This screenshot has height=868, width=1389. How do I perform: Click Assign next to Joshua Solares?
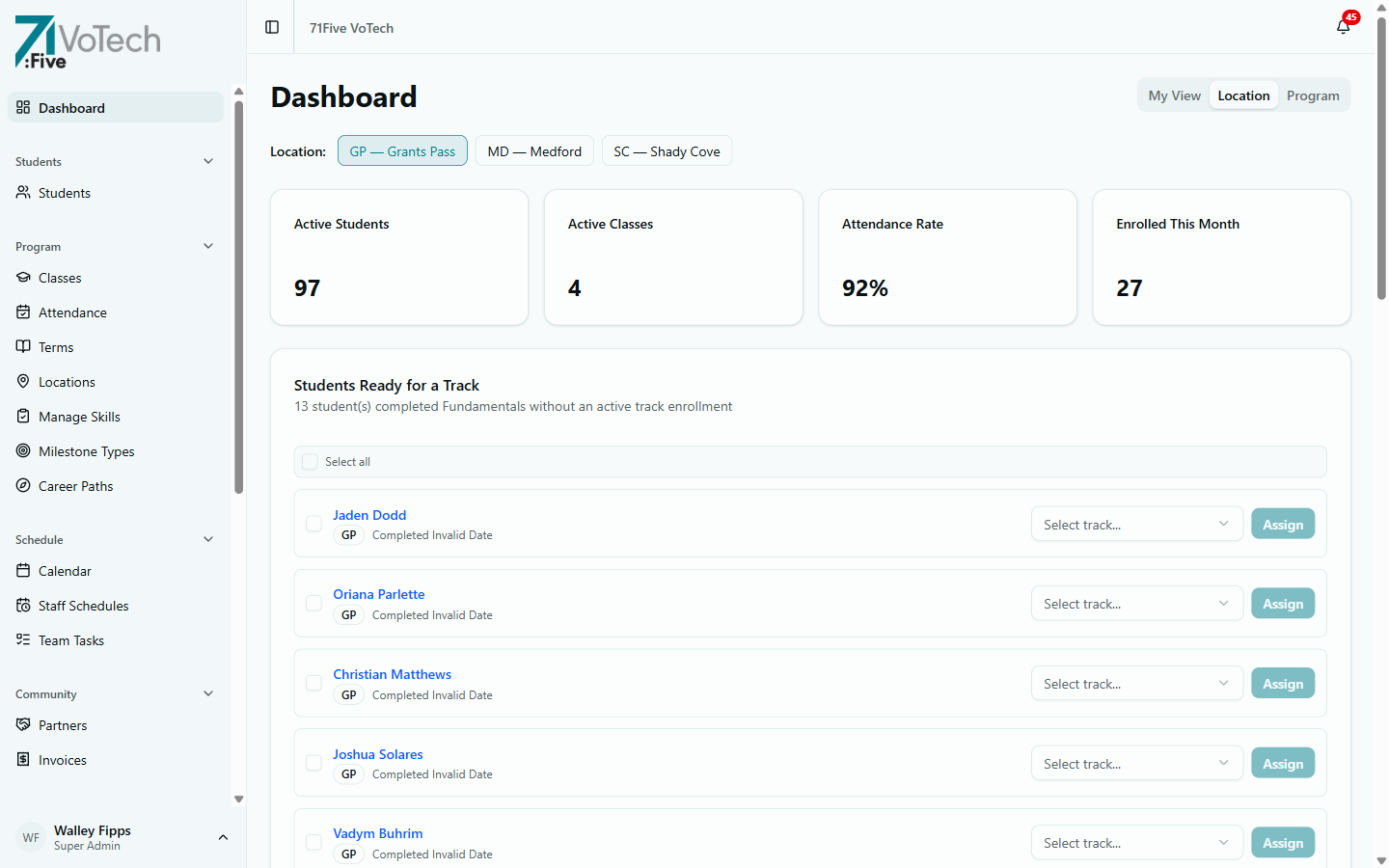(x=1283, y=762)
